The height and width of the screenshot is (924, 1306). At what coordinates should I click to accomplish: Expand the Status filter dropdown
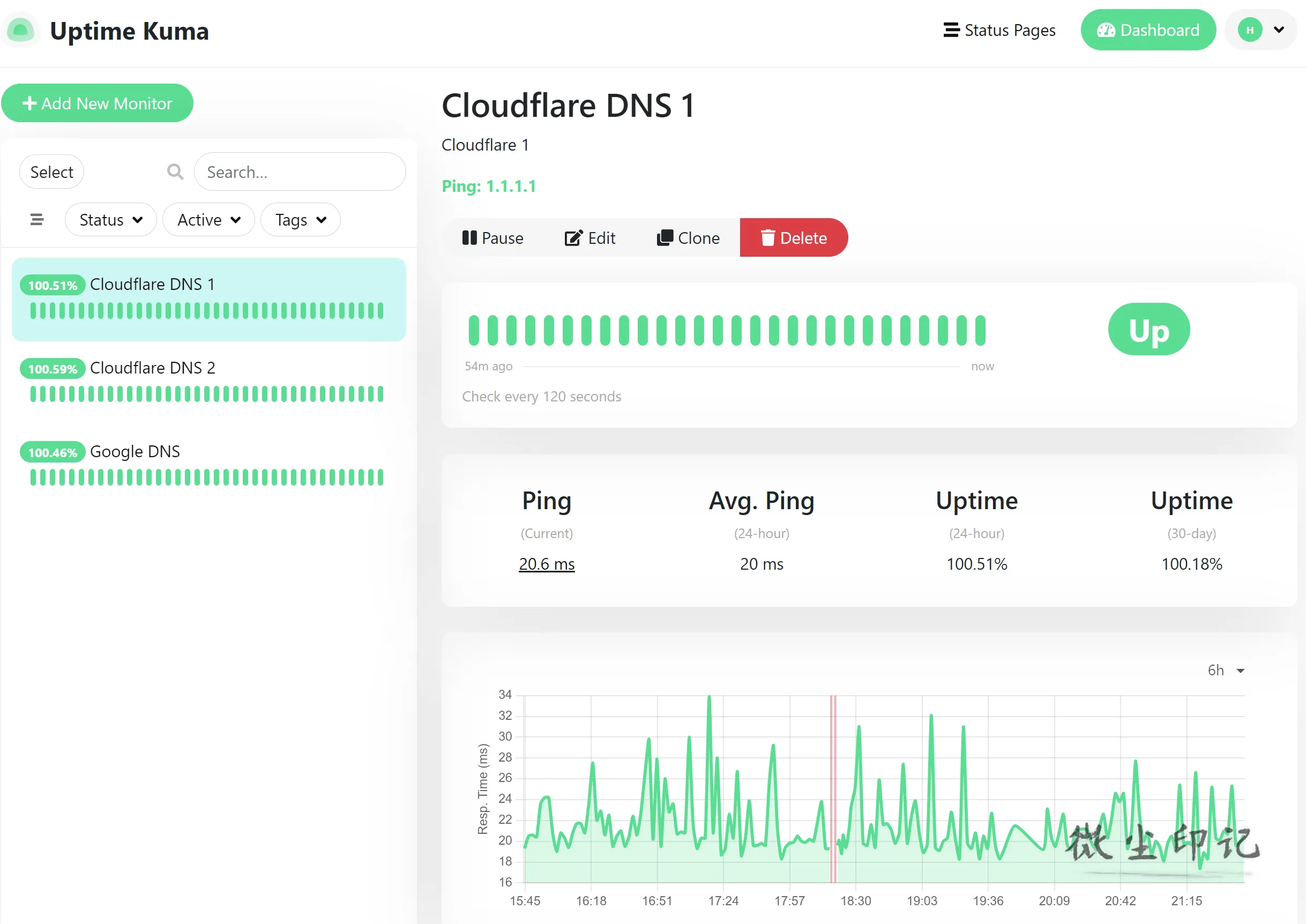pyautogui.click(x=111, y=220)
